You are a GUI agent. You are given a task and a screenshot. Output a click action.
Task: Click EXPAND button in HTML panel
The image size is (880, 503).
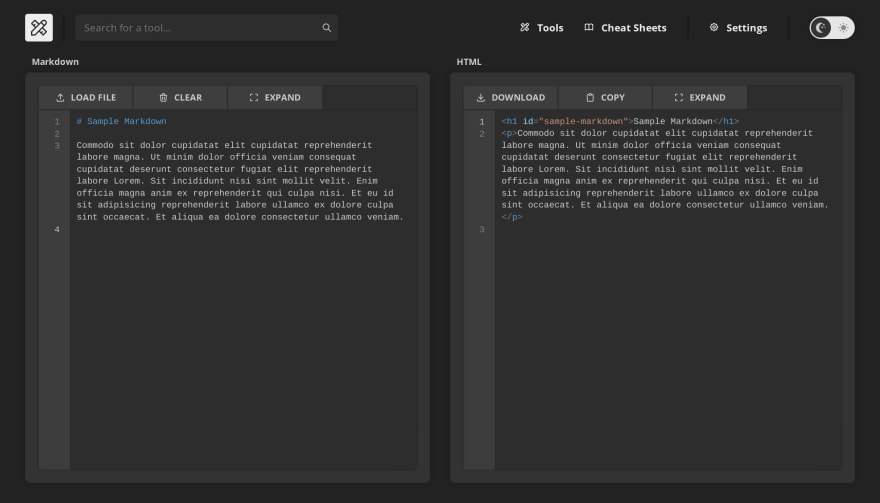[x=700, y=98]
